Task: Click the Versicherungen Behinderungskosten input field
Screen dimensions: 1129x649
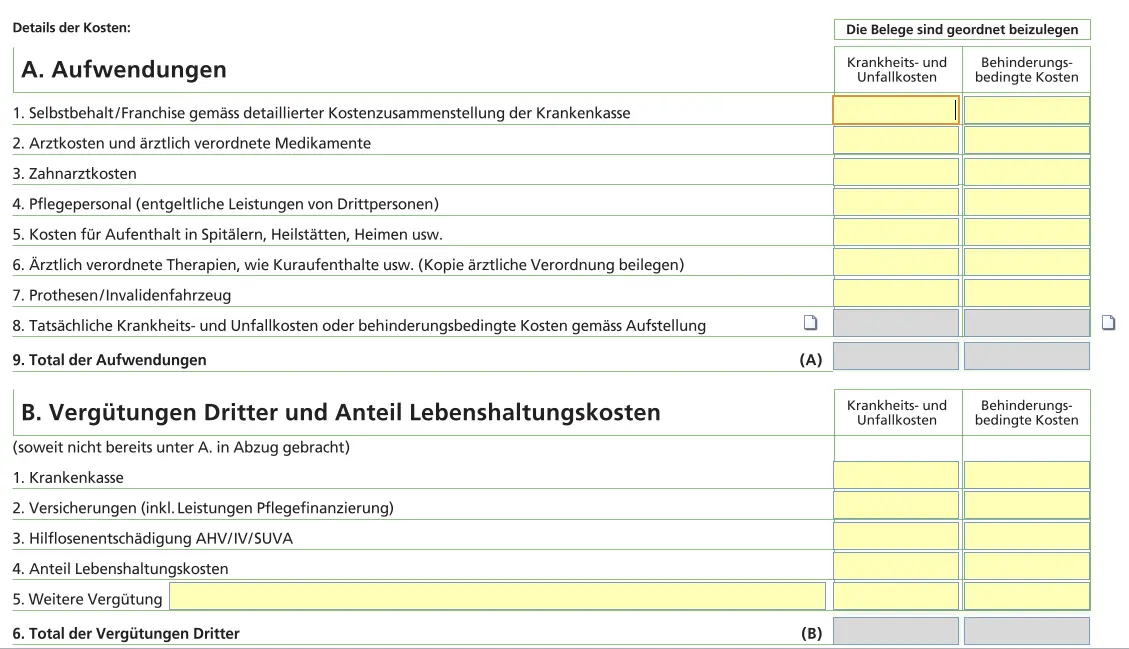Action: pos(1025,505)
